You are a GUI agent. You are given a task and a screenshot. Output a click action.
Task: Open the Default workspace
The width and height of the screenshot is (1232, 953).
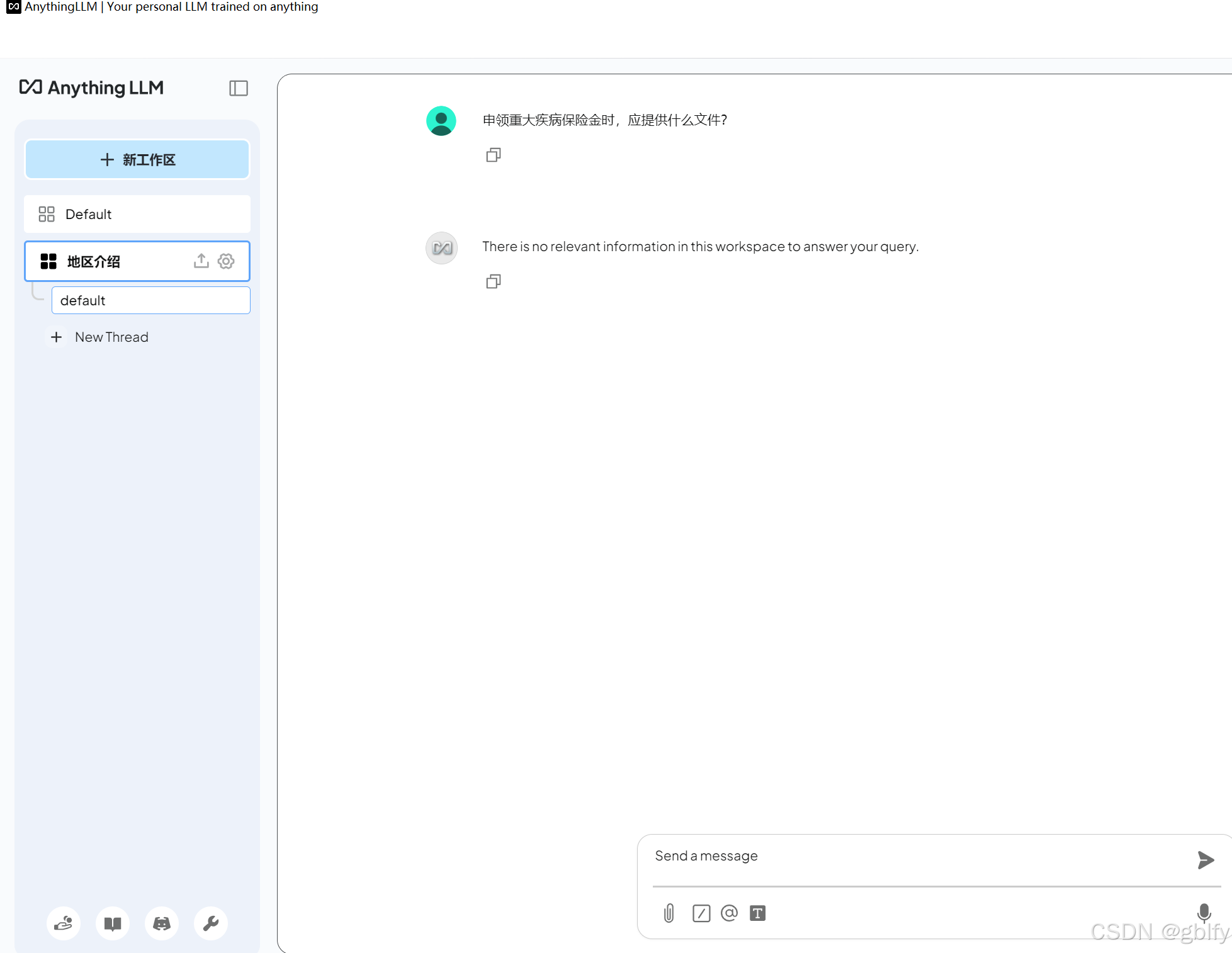[x=137, y=214]
